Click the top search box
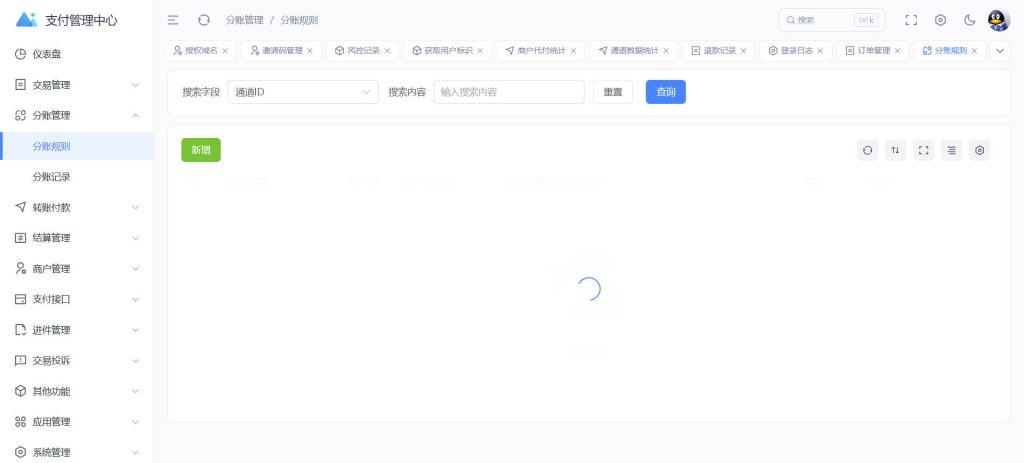1024x463 pixels. point(831,20)
